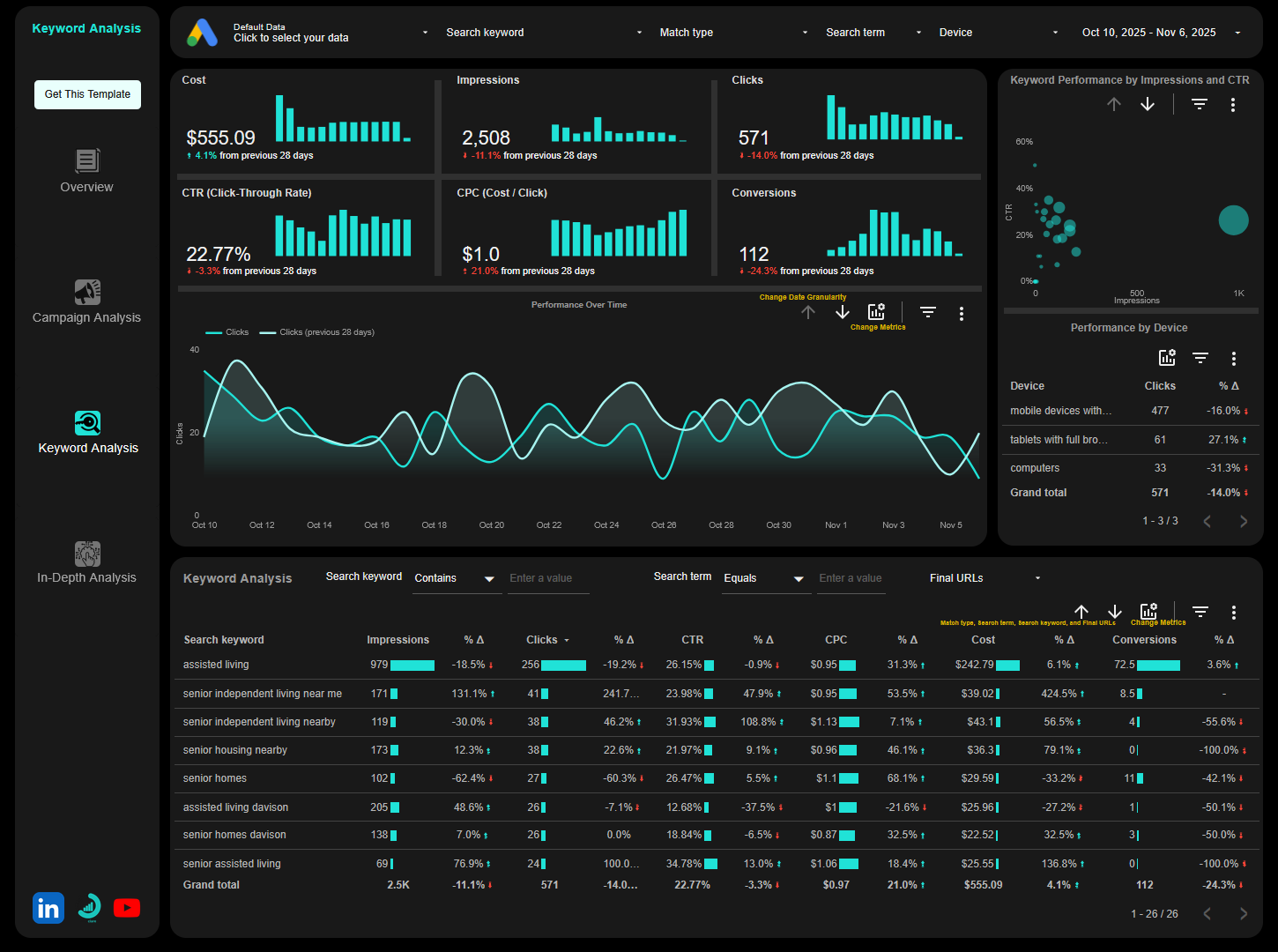This screenshot has height=952, width=1278.
Task: Open the YouTube icon at bottom of sidebar
Action: coord(126,907)
